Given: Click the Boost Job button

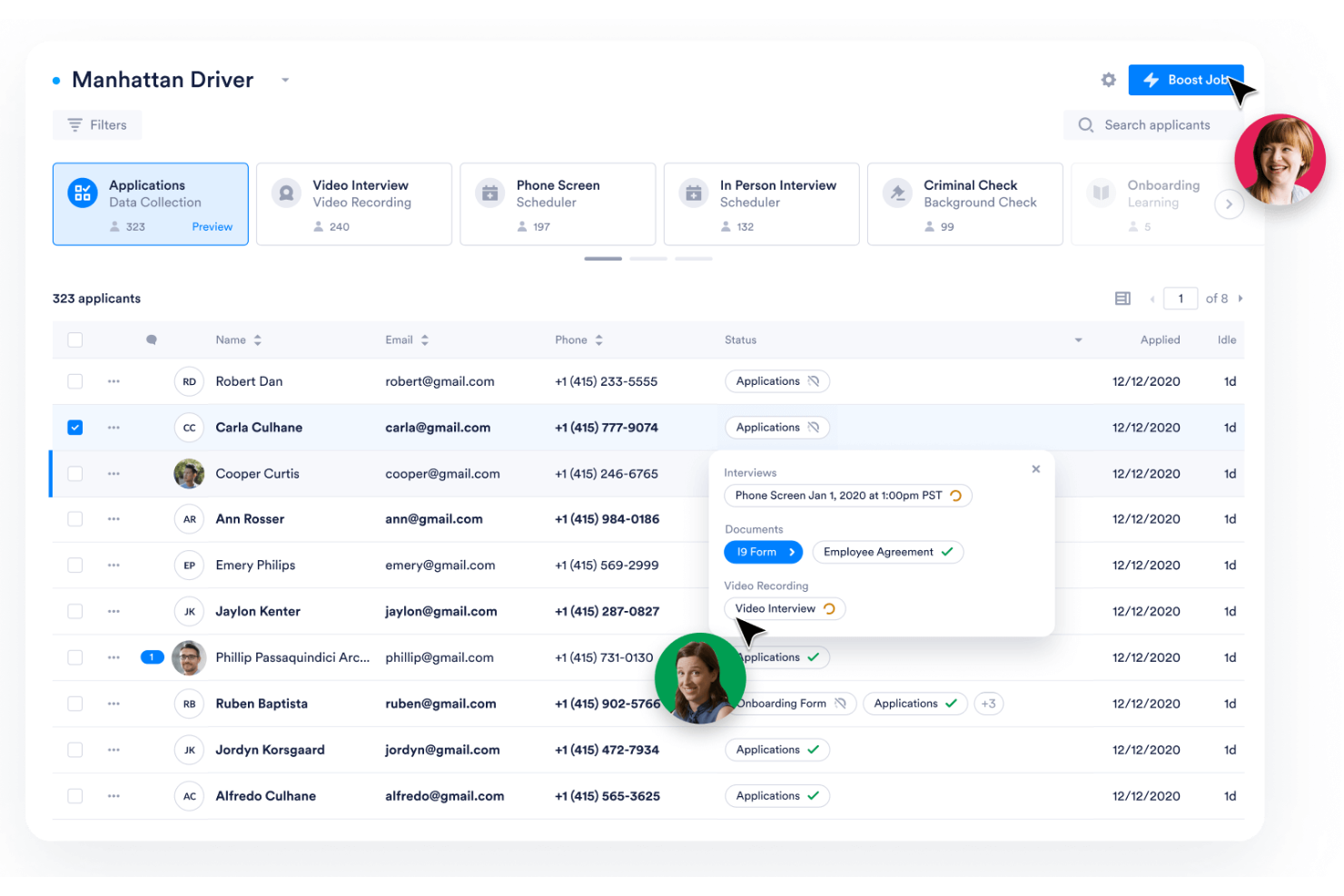Looking at the screenshot, I should pos(1185,80).
